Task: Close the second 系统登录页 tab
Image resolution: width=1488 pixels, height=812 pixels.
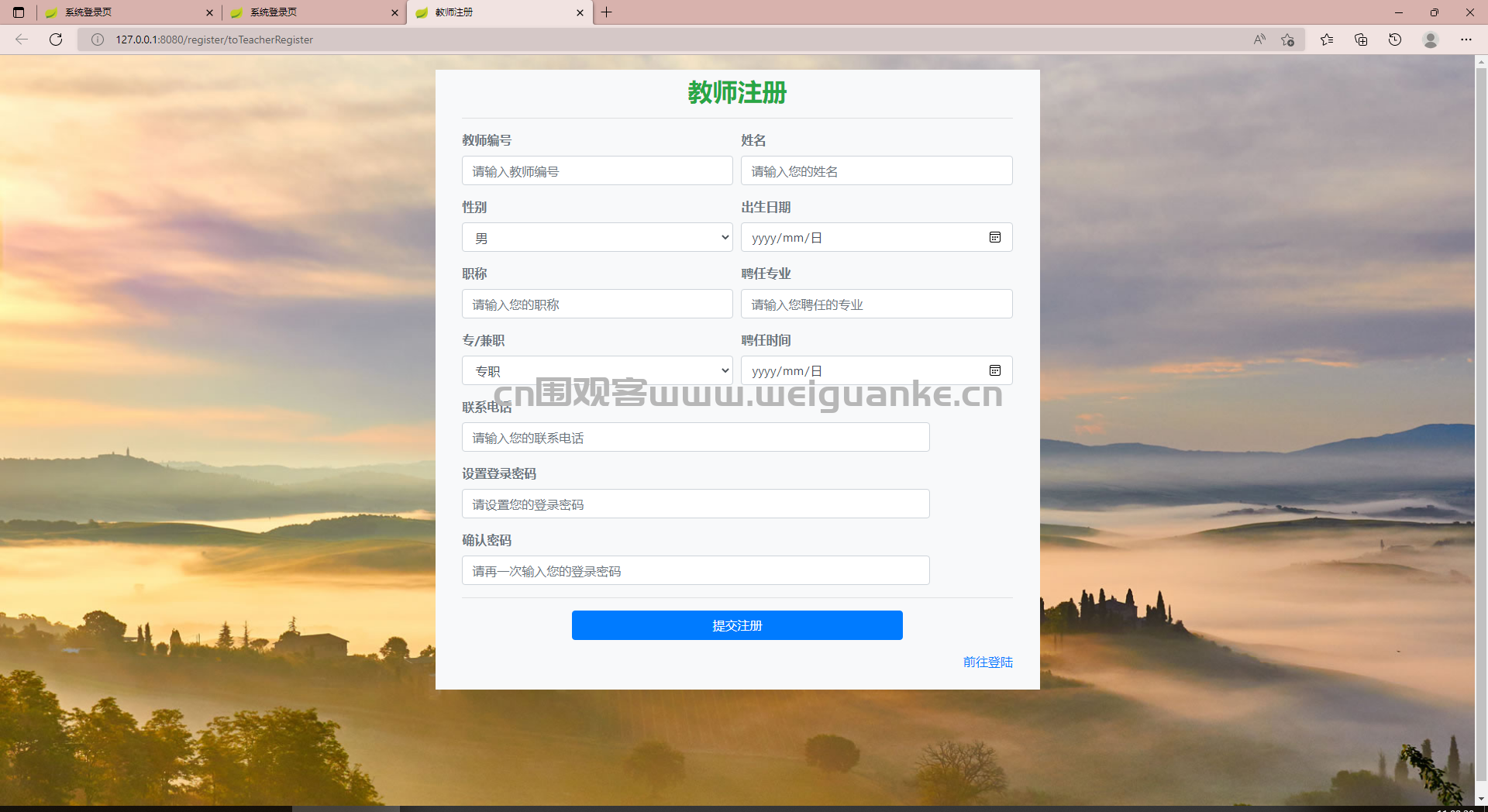Action: click(394, 12)
